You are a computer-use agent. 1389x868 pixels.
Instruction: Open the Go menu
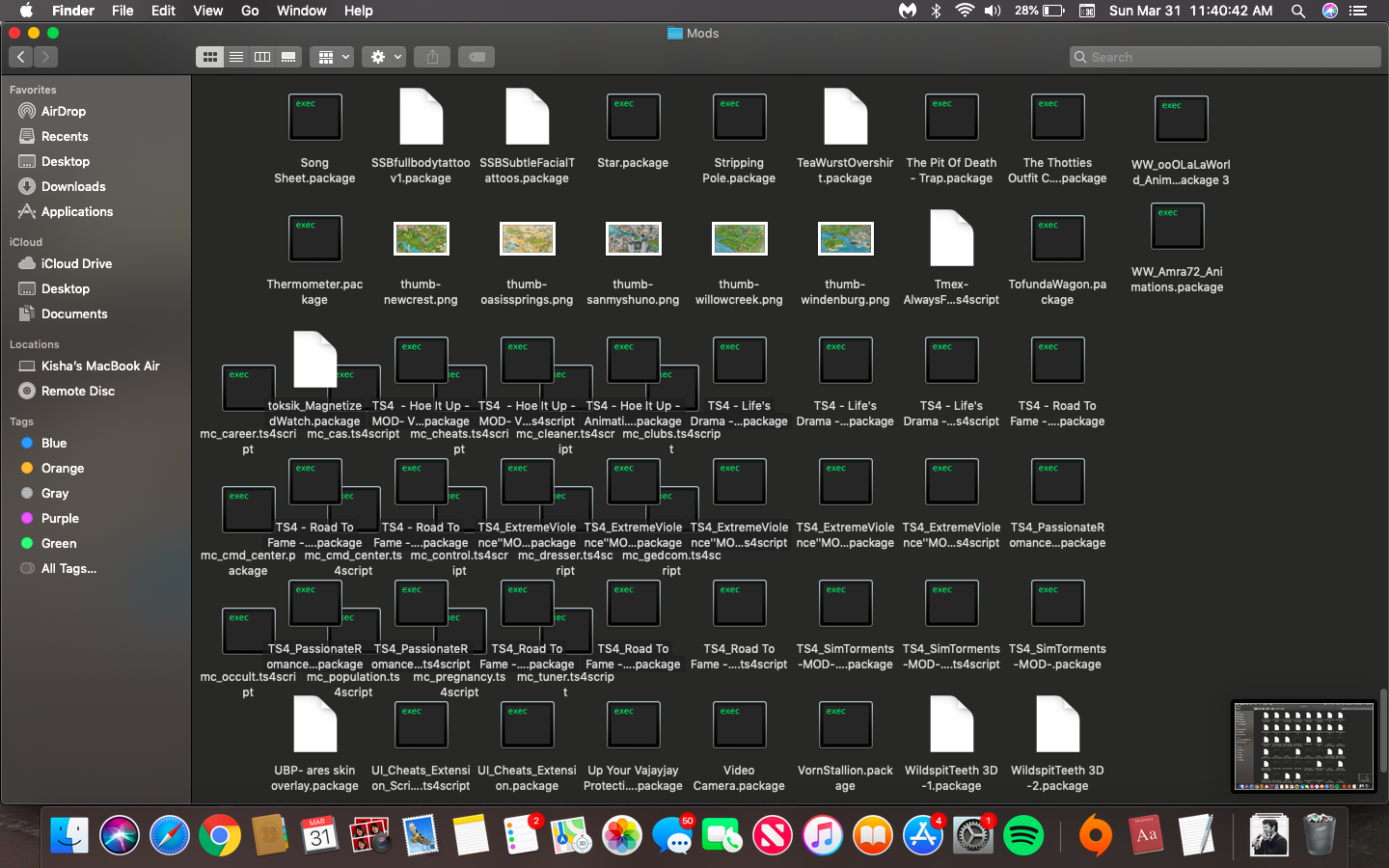tap(250, 11)
